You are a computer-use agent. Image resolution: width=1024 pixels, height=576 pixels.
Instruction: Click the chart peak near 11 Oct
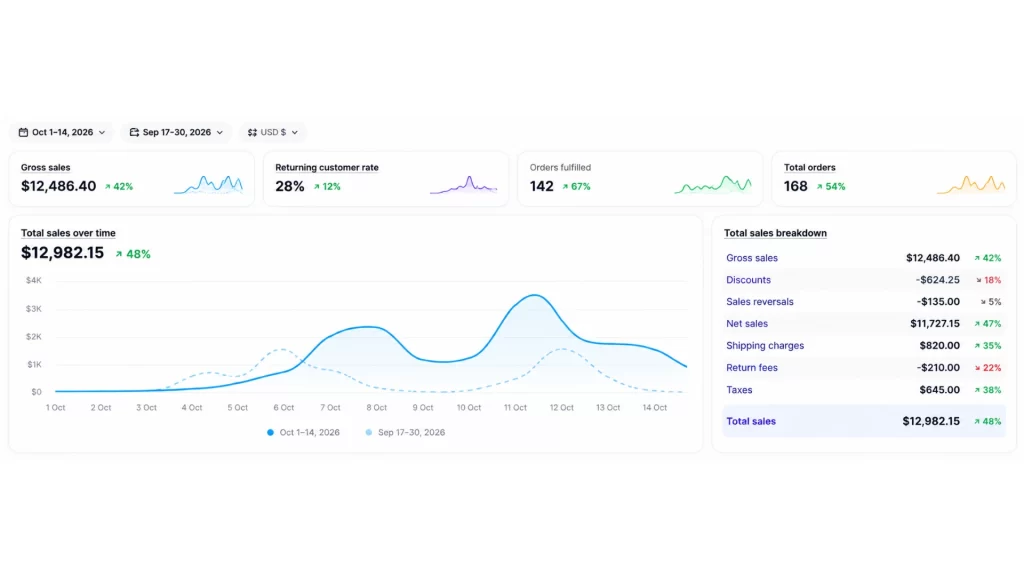point(535,295)
